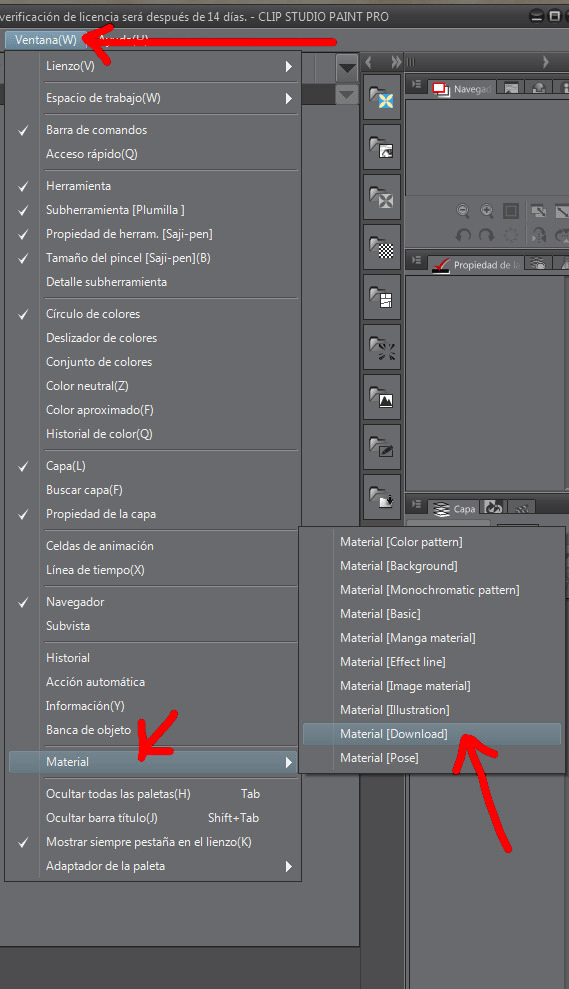
Task: Click the lower dropdown arrow beside Espacio de trabajo
Action: tap(347, 95)
